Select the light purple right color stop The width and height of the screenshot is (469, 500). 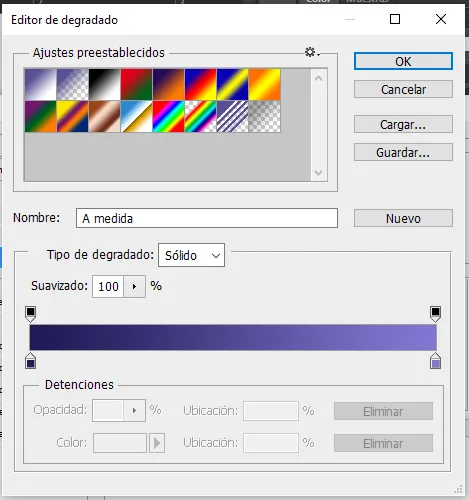click(435, 361)
